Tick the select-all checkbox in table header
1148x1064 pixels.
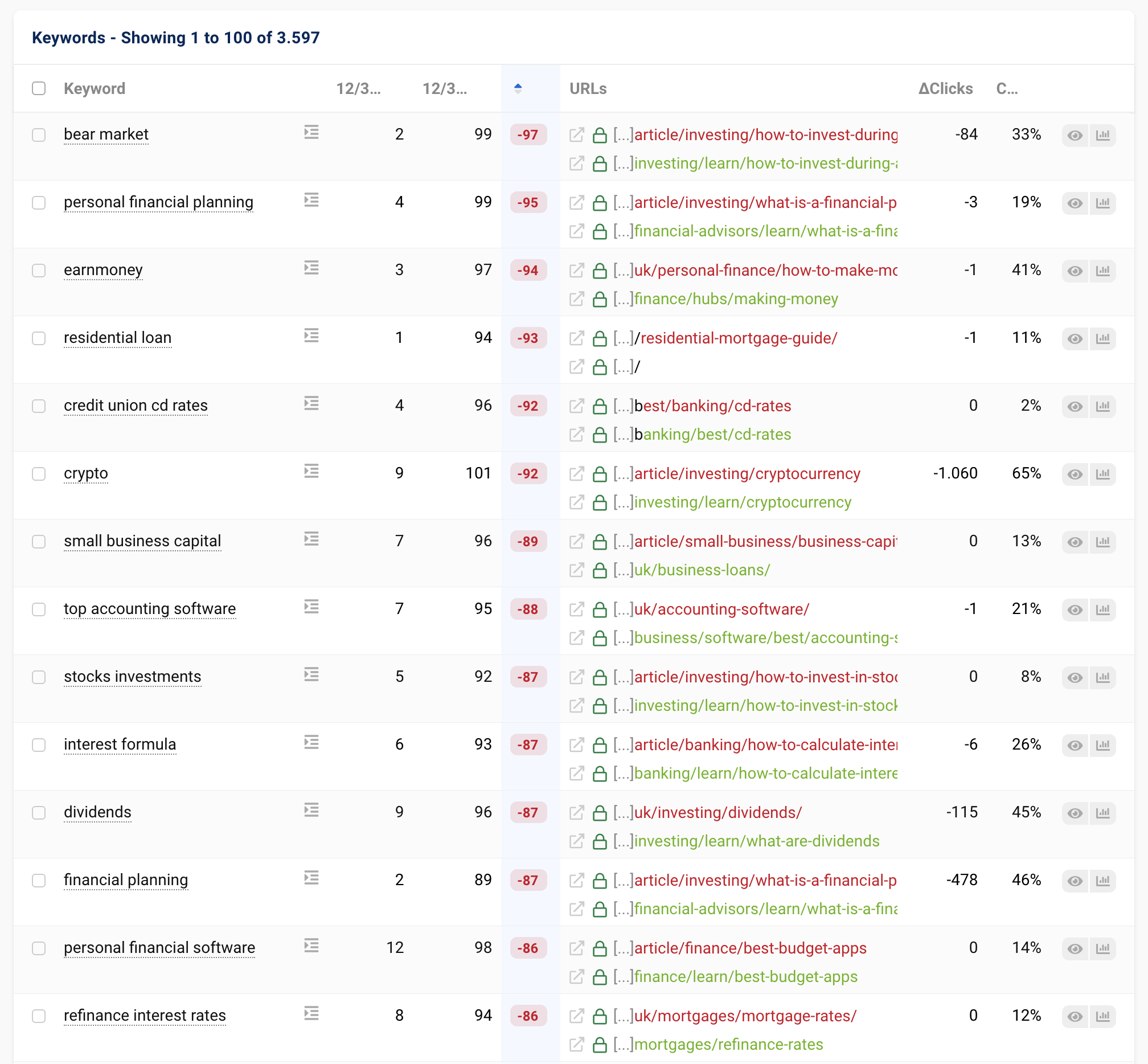[x=39, y=89]
